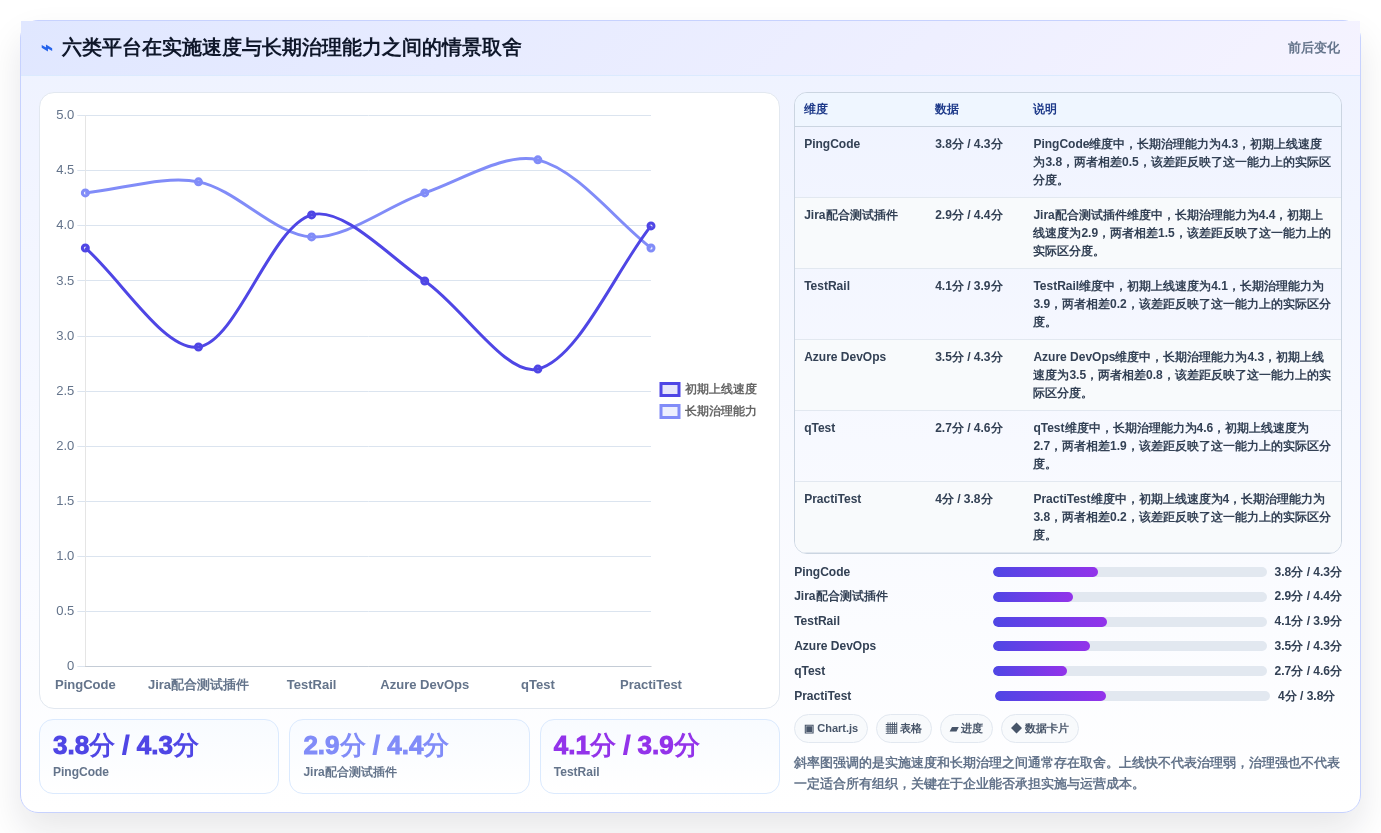Click the 前后变化 label in header
1381x833 pixels.
(1313, 48)
